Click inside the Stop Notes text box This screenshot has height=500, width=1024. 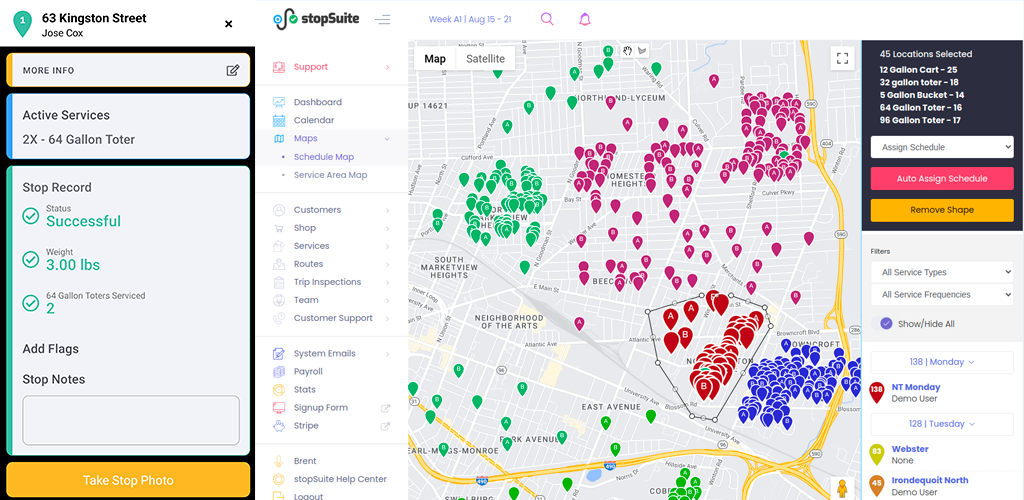(131, 420)
